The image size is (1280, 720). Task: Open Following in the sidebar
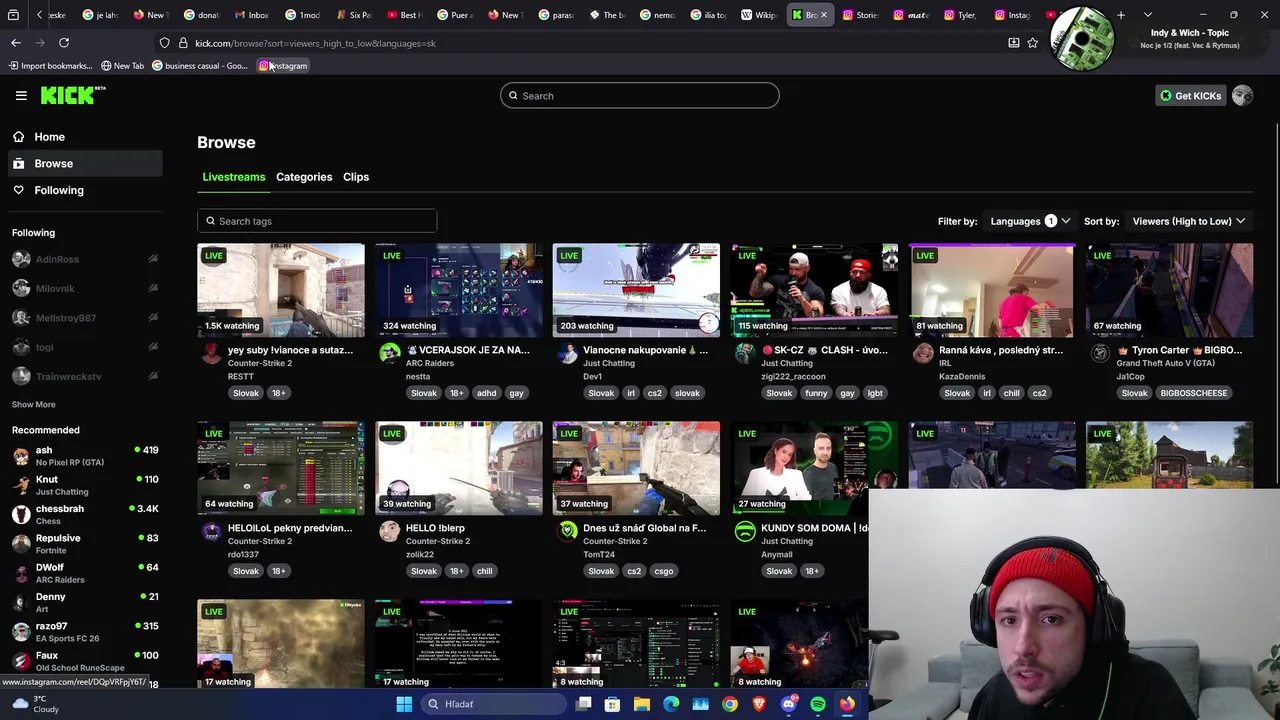(85, 190)
